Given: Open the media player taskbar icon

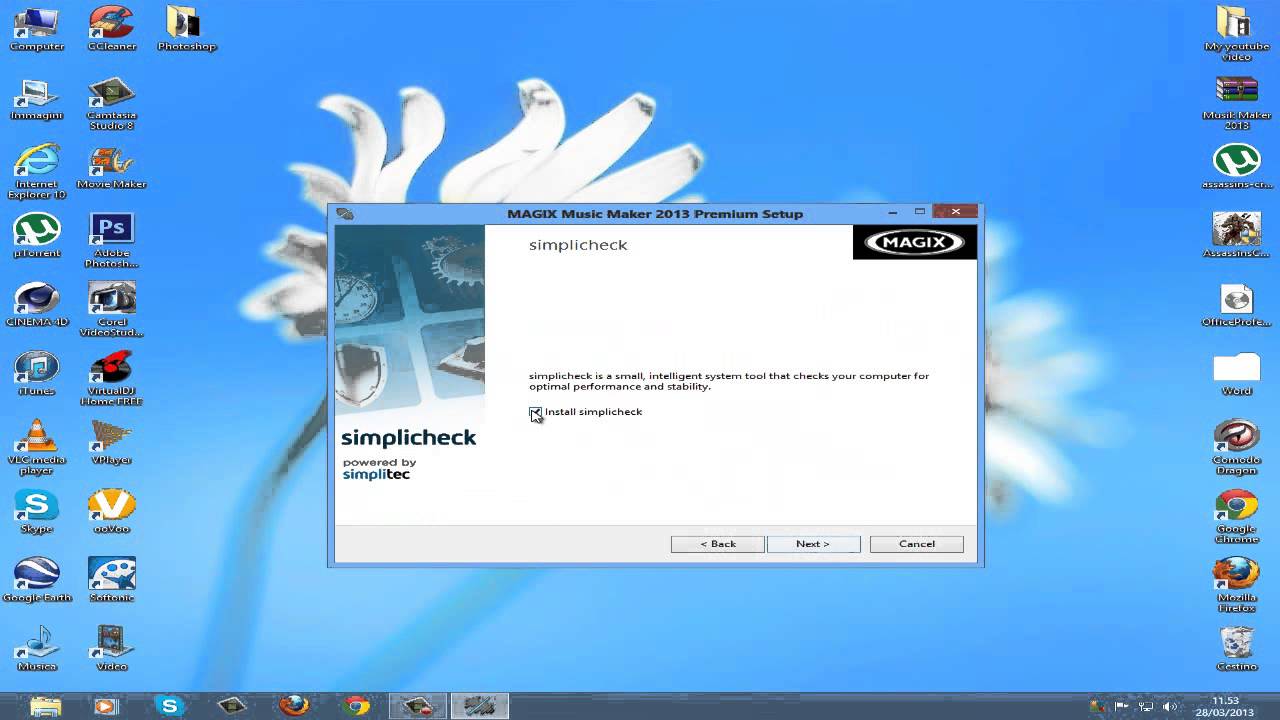Looking at the screenshot, I should coord(105,706).
